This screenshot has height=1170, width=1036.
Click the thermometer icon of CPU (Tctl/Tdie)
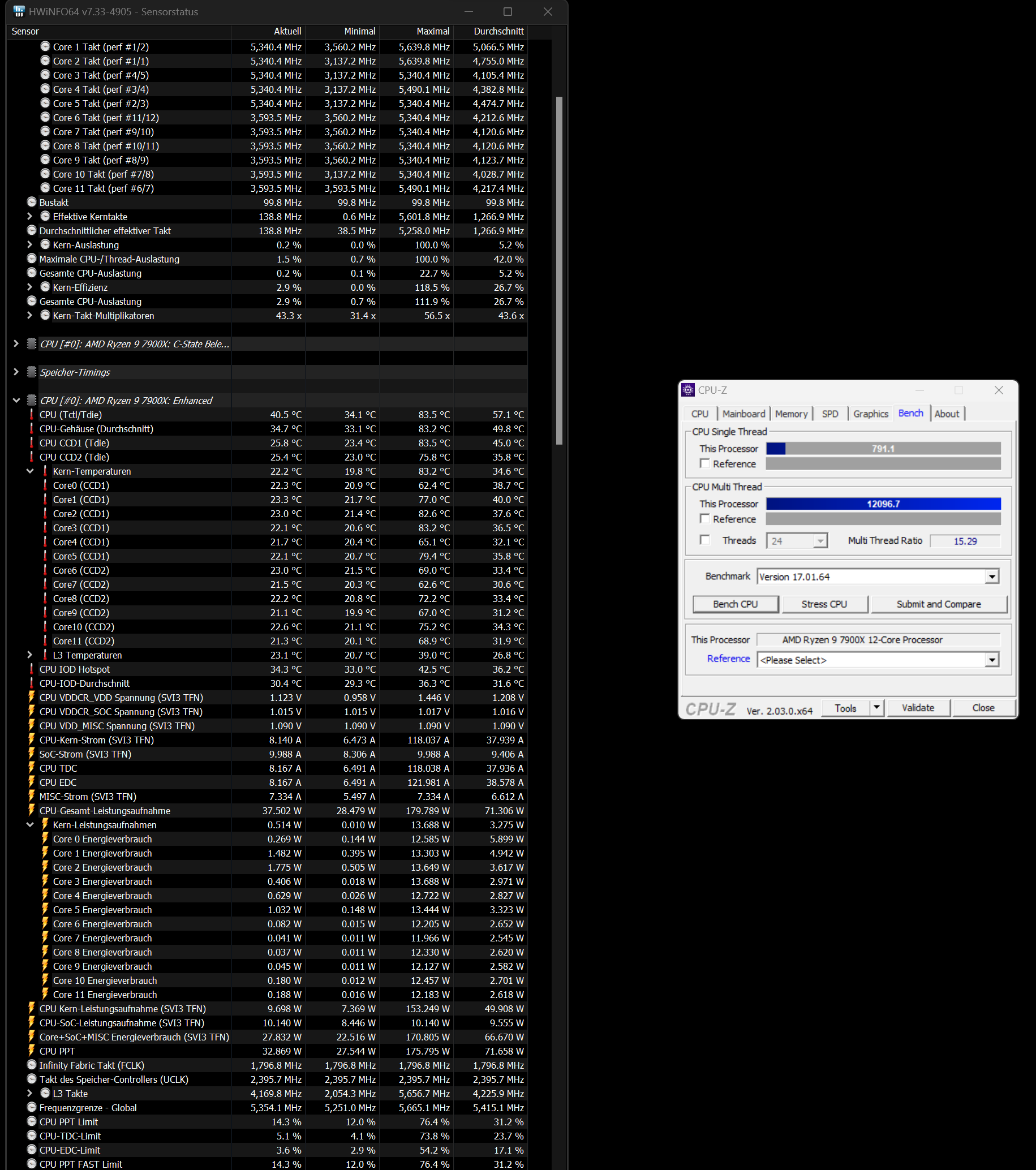tap(32, 414)
